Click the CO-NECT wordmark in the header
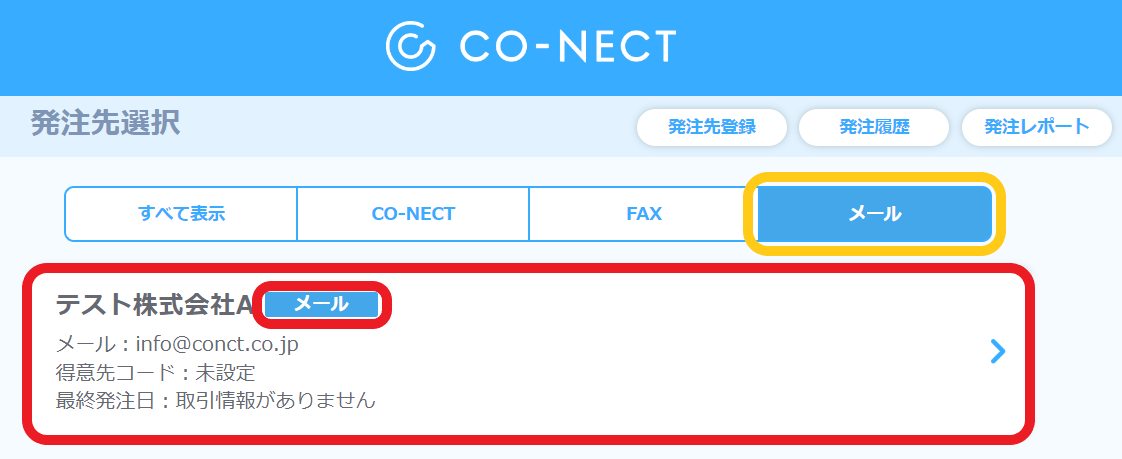Viewport: 1122px width, 459px height. [x=568, y=46]
